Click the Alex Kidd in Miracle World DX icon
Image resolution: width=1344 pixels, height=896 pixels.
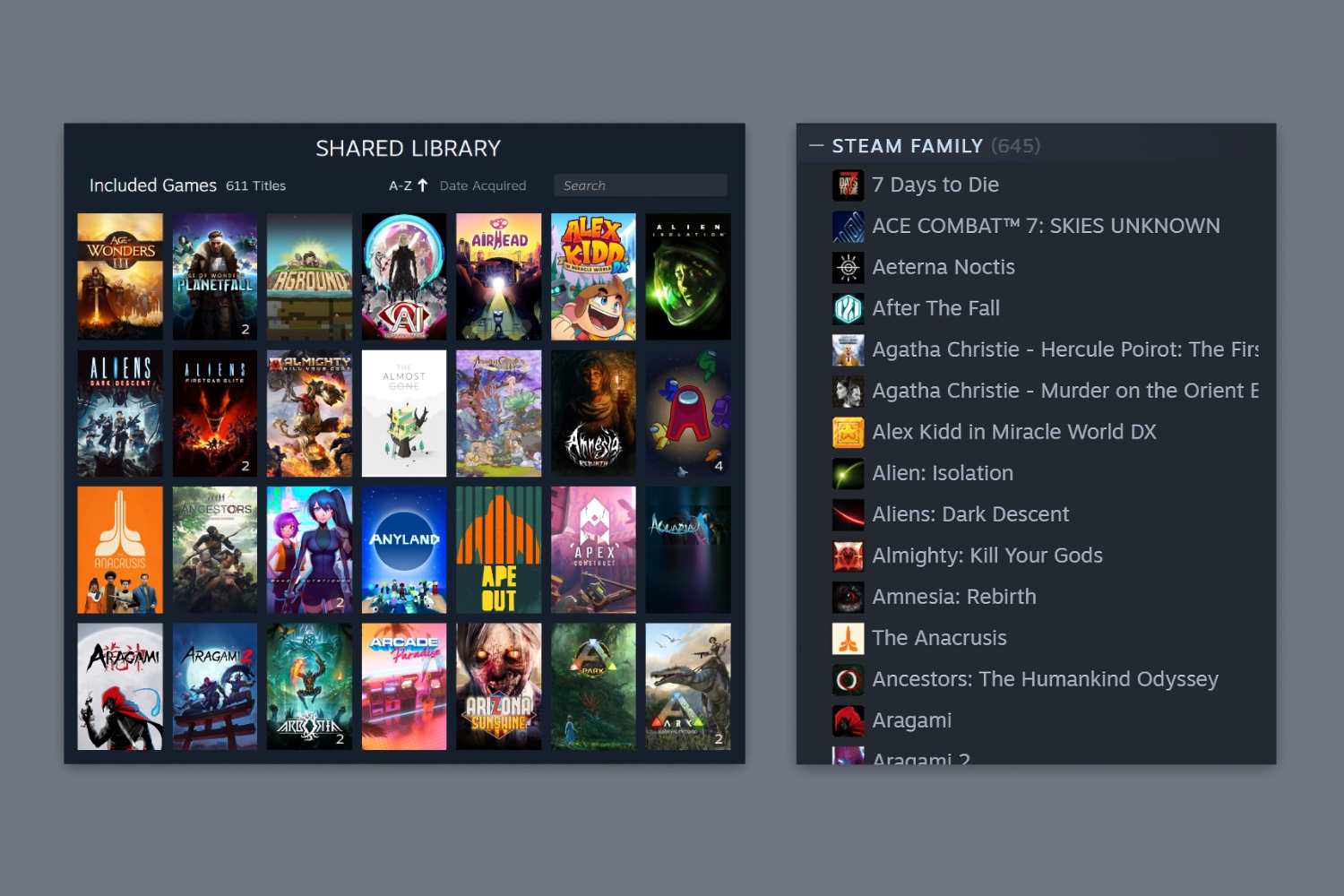point(848,432)
